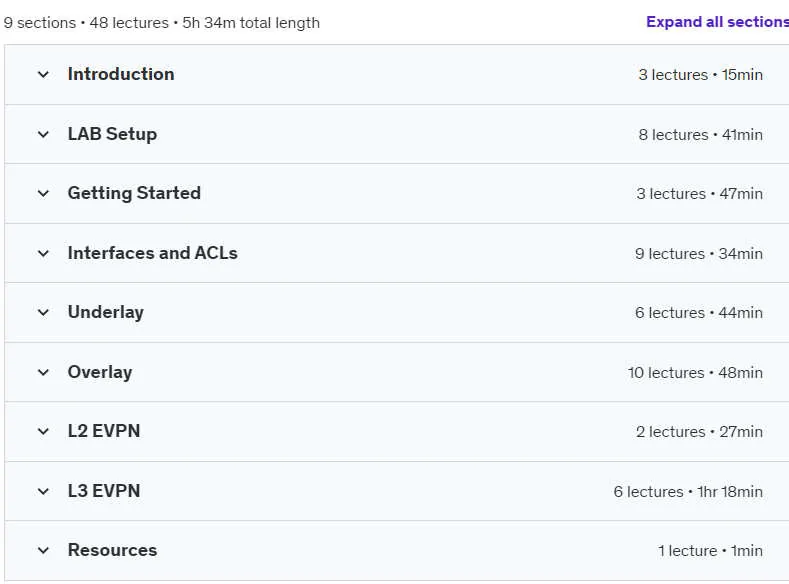Open the Underlay section heading
Screen dimensions: 789x584
coord(106,312)
